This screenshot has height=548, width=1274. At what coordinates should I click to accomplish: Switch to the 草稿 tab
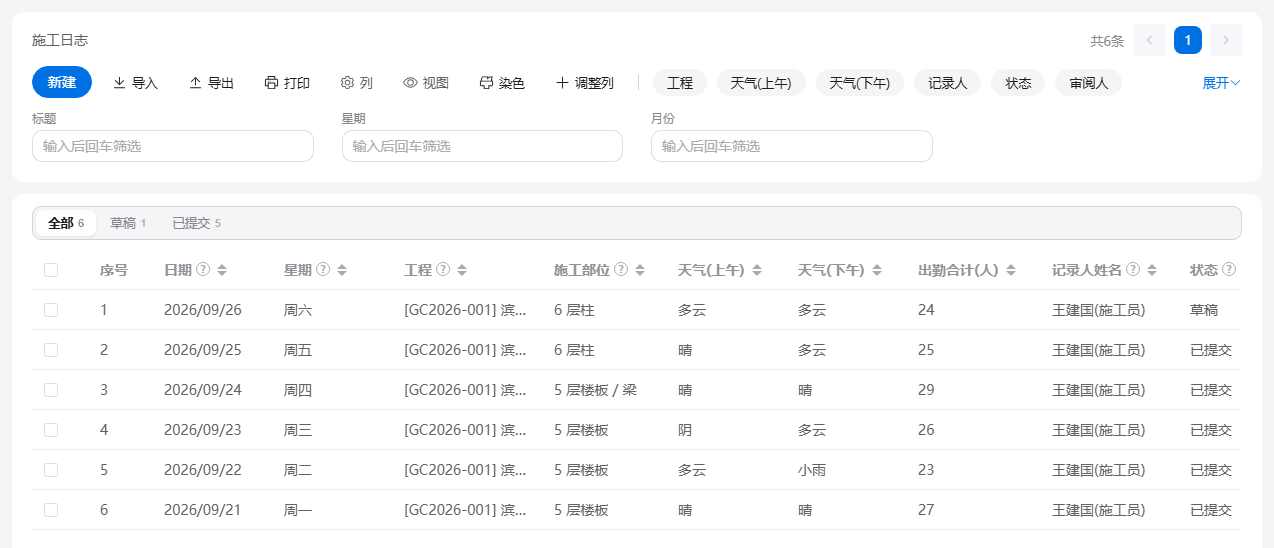click(128, 223)
